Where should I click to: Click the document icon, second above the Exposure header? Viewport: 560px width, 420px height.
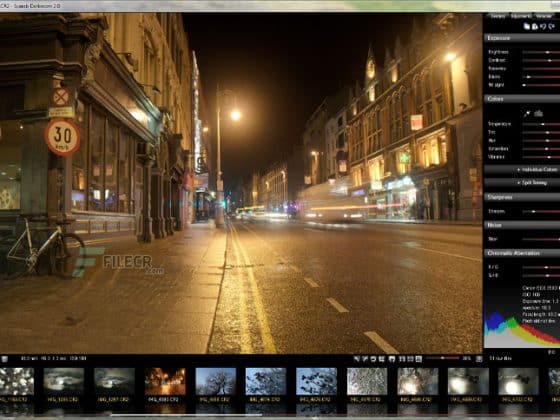535,26
